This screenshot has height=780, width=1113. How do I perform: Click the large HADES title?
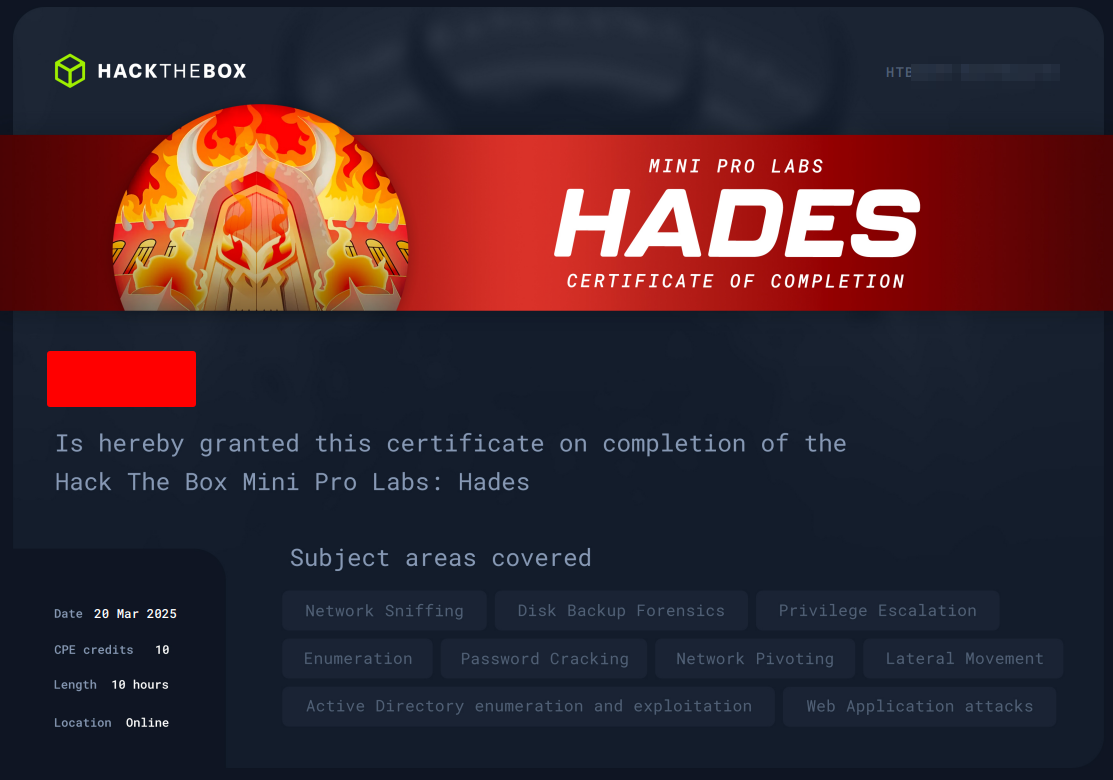[737, 223]
